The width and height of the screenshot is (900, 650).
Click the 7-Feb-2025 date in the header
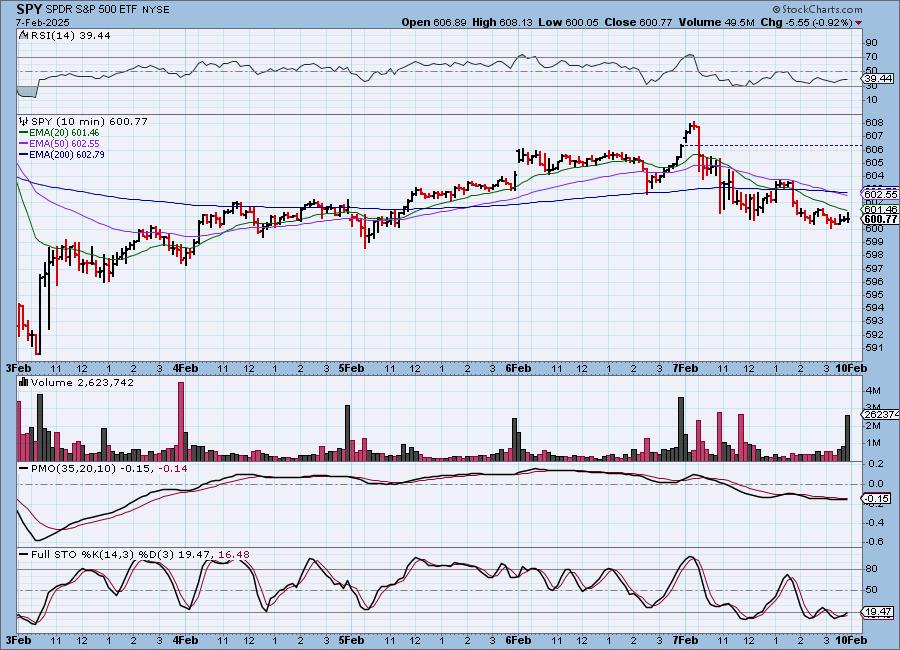click(x=42, y=22)
